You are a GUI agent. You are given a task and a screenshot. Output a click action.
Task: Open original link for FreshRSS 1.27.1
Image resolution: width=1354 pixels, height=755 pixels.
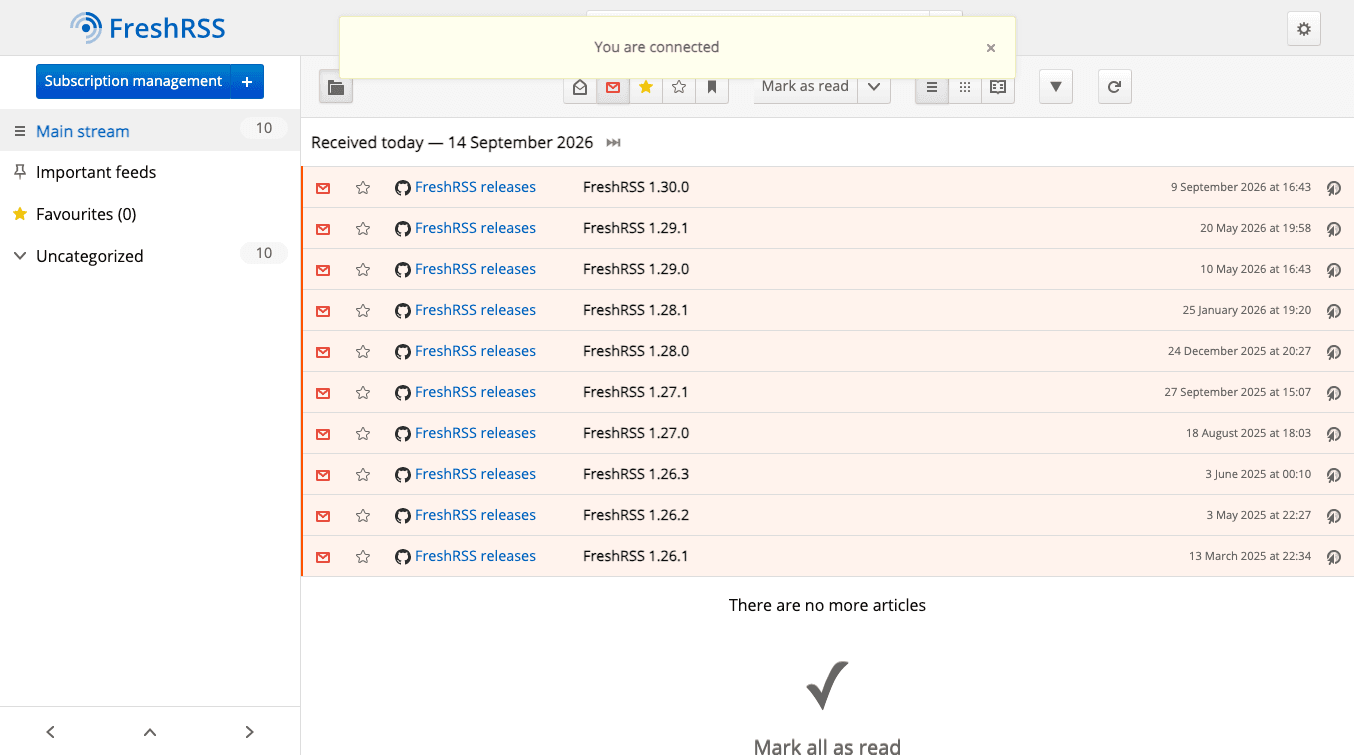(1333, 393)
